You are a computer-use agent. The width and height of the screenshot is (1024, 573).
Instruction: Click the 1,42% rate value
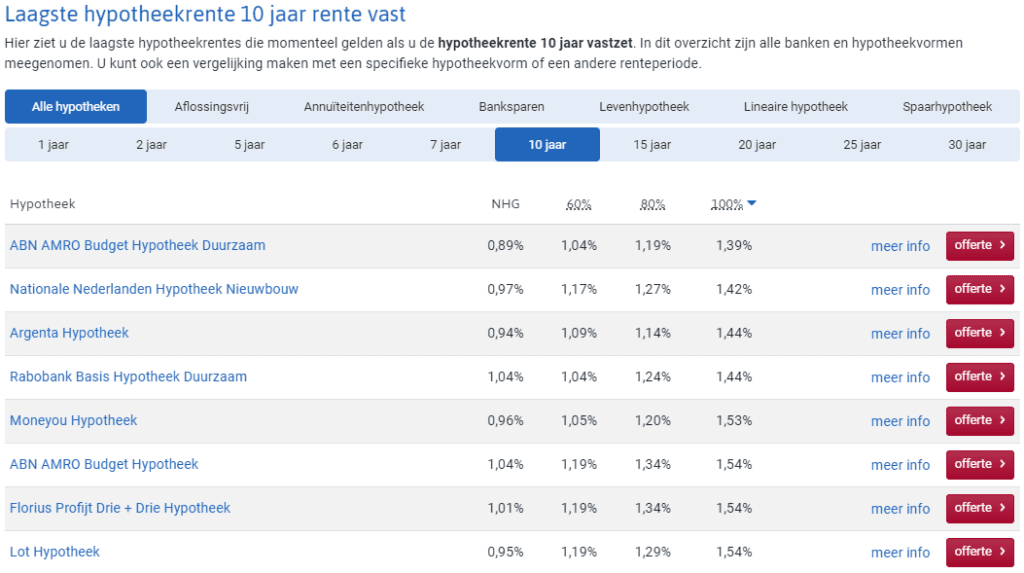(x=734, y=289)
